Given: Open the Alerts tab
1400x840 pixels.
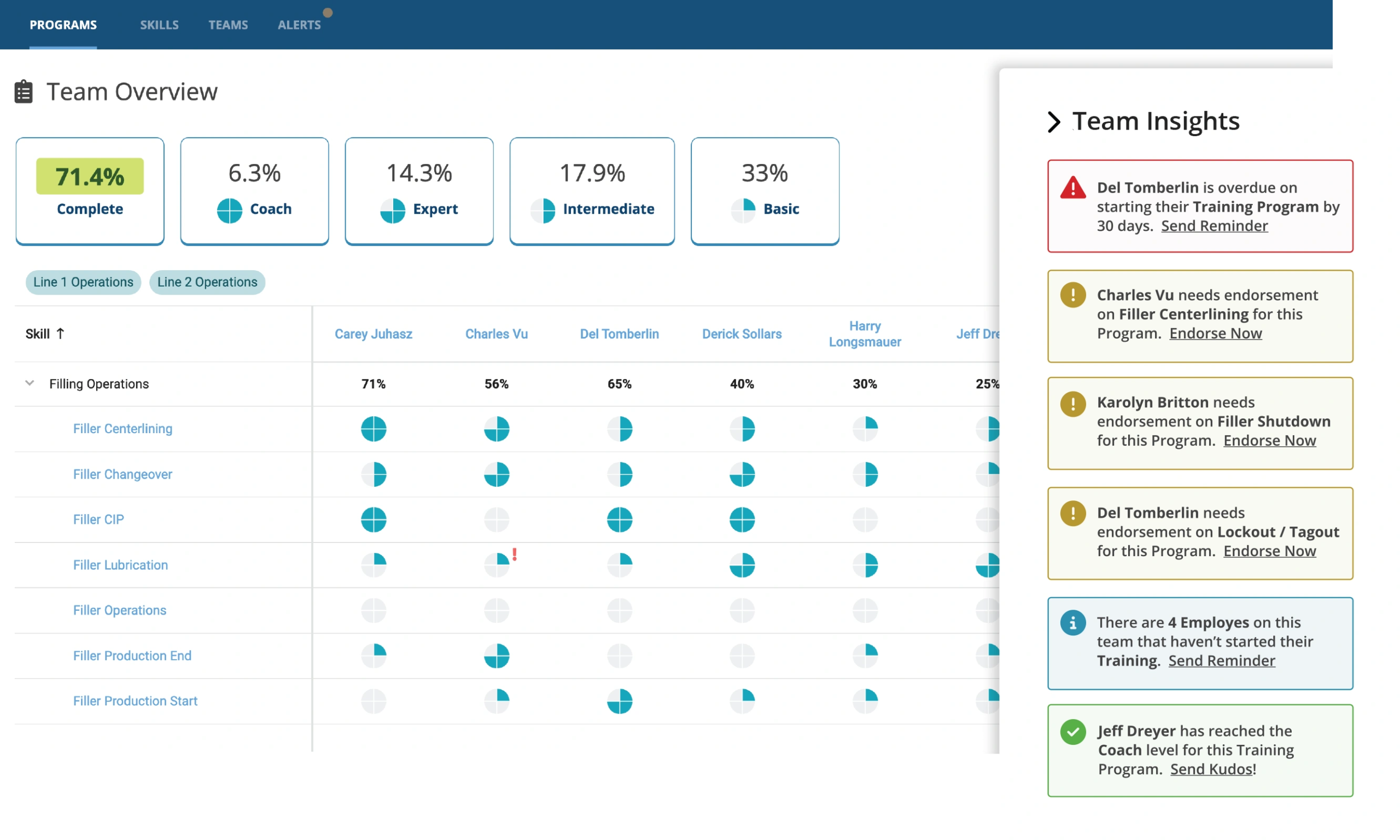Looking at the screenshot, I should point(299,24).
